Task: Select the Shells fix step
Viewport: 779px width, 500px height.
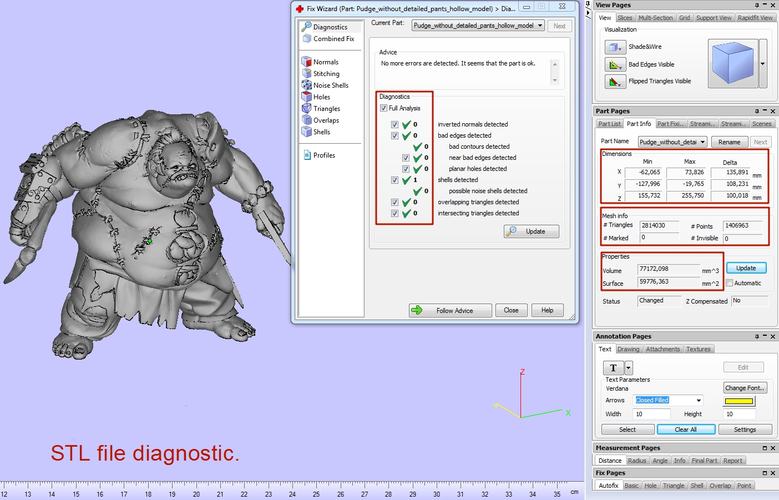Action: coord(316,132)
